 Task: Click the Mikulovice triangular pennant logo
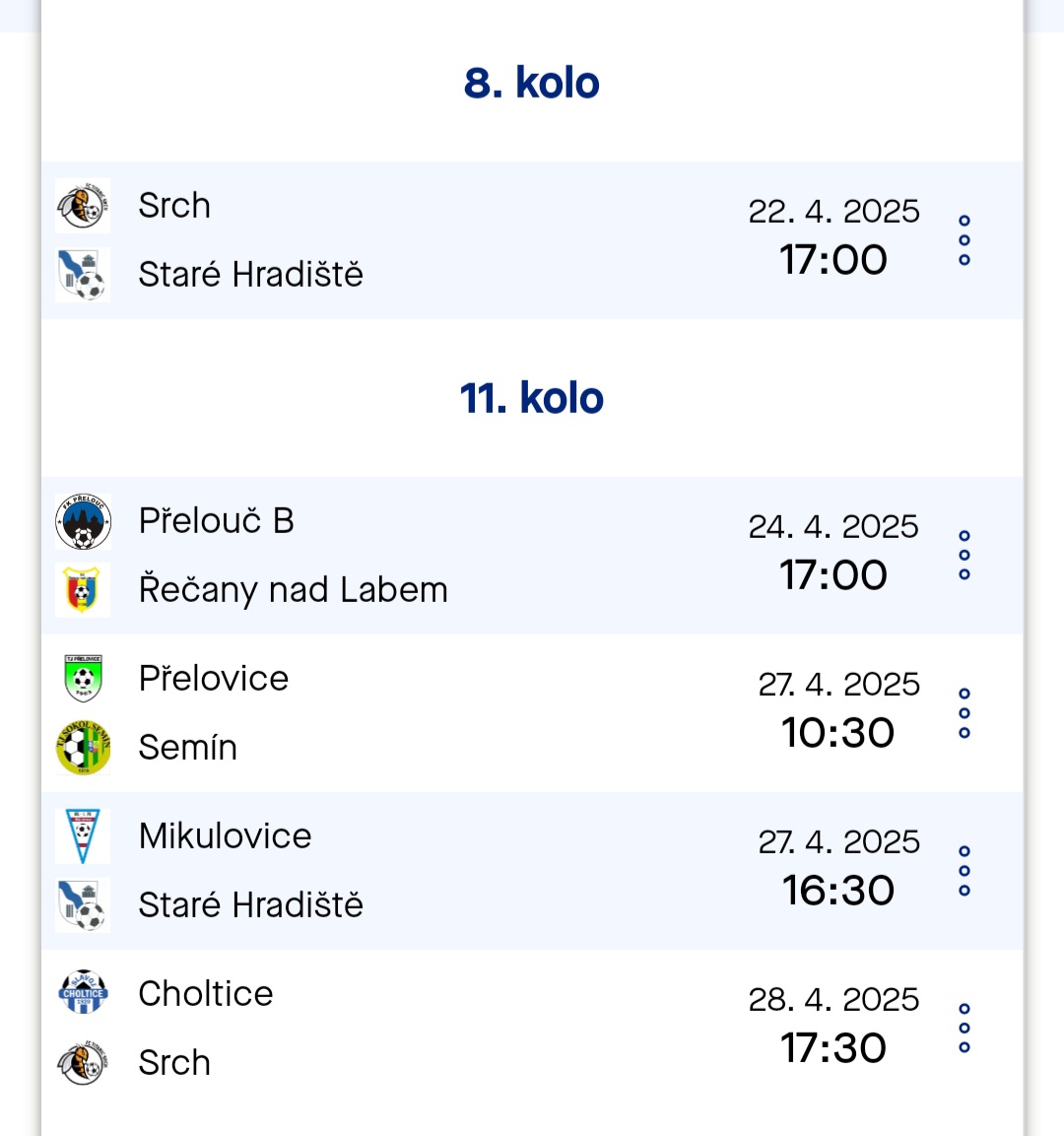click(83, 836)
